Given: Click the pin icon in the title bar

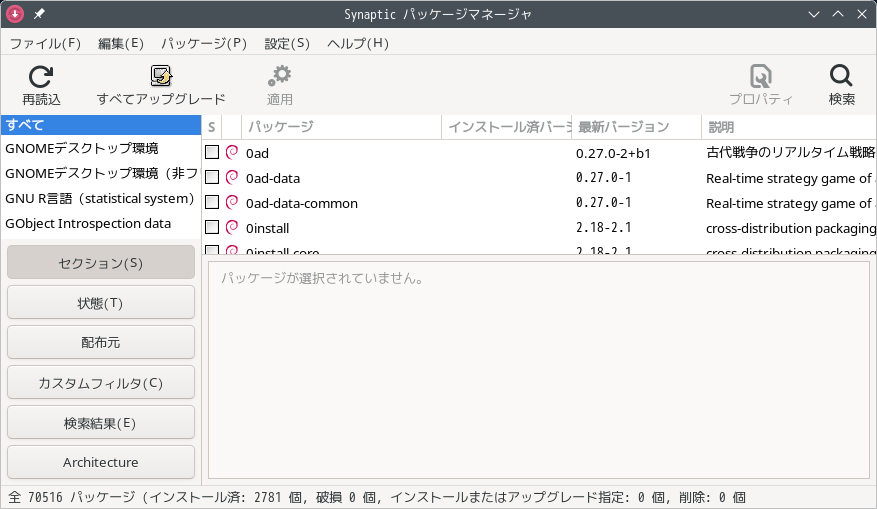Looking at the screenshot, I should 39,14.
